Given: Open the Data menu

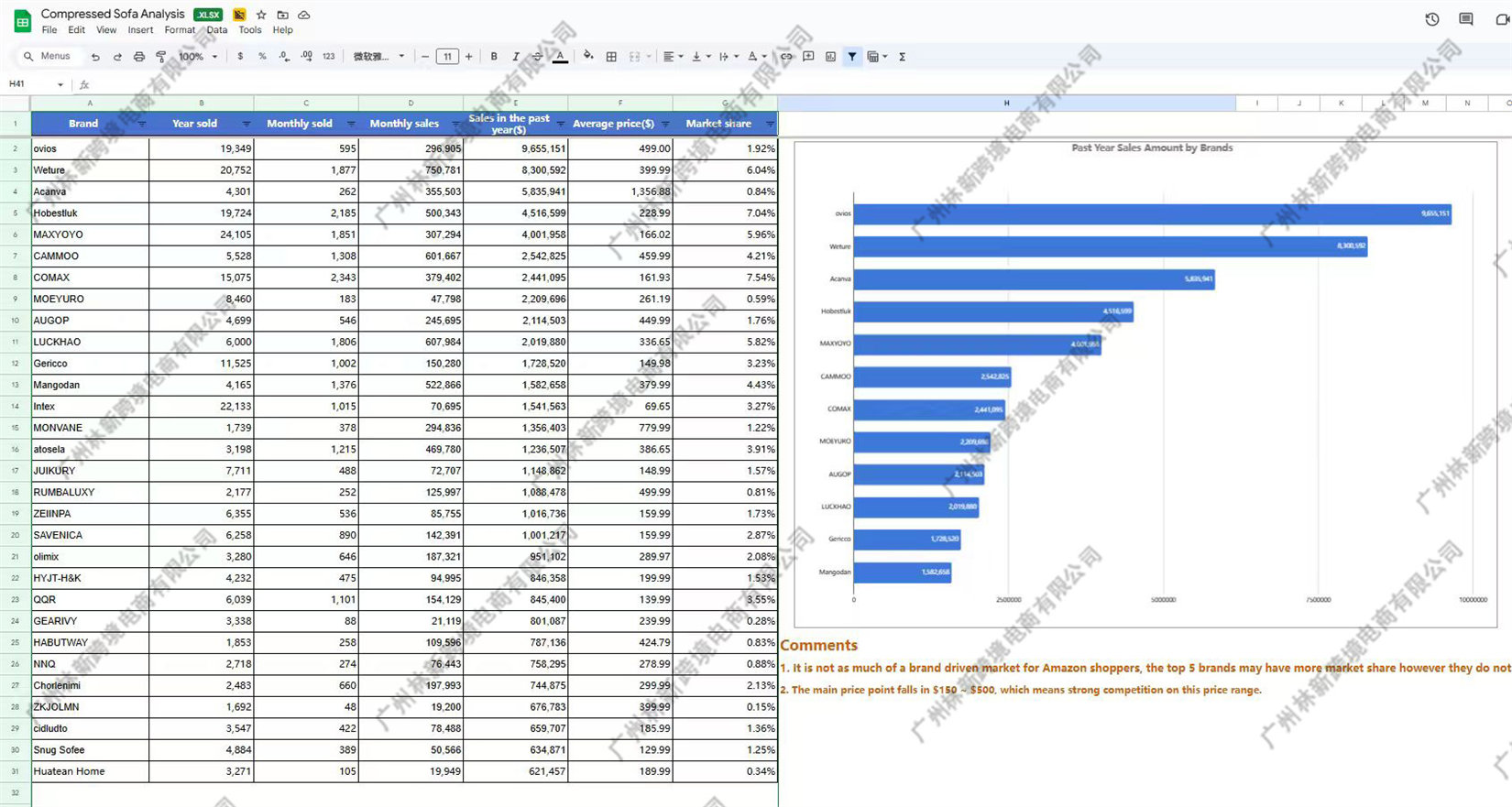Looking at the screenshot, I should point(217,30).
